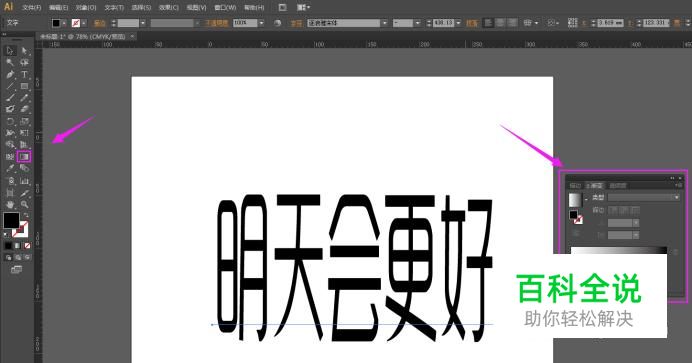Image resolution: width=692 pixels, height=363 pixels.
Task: Set paint mode to None
Action: [27, 245]
